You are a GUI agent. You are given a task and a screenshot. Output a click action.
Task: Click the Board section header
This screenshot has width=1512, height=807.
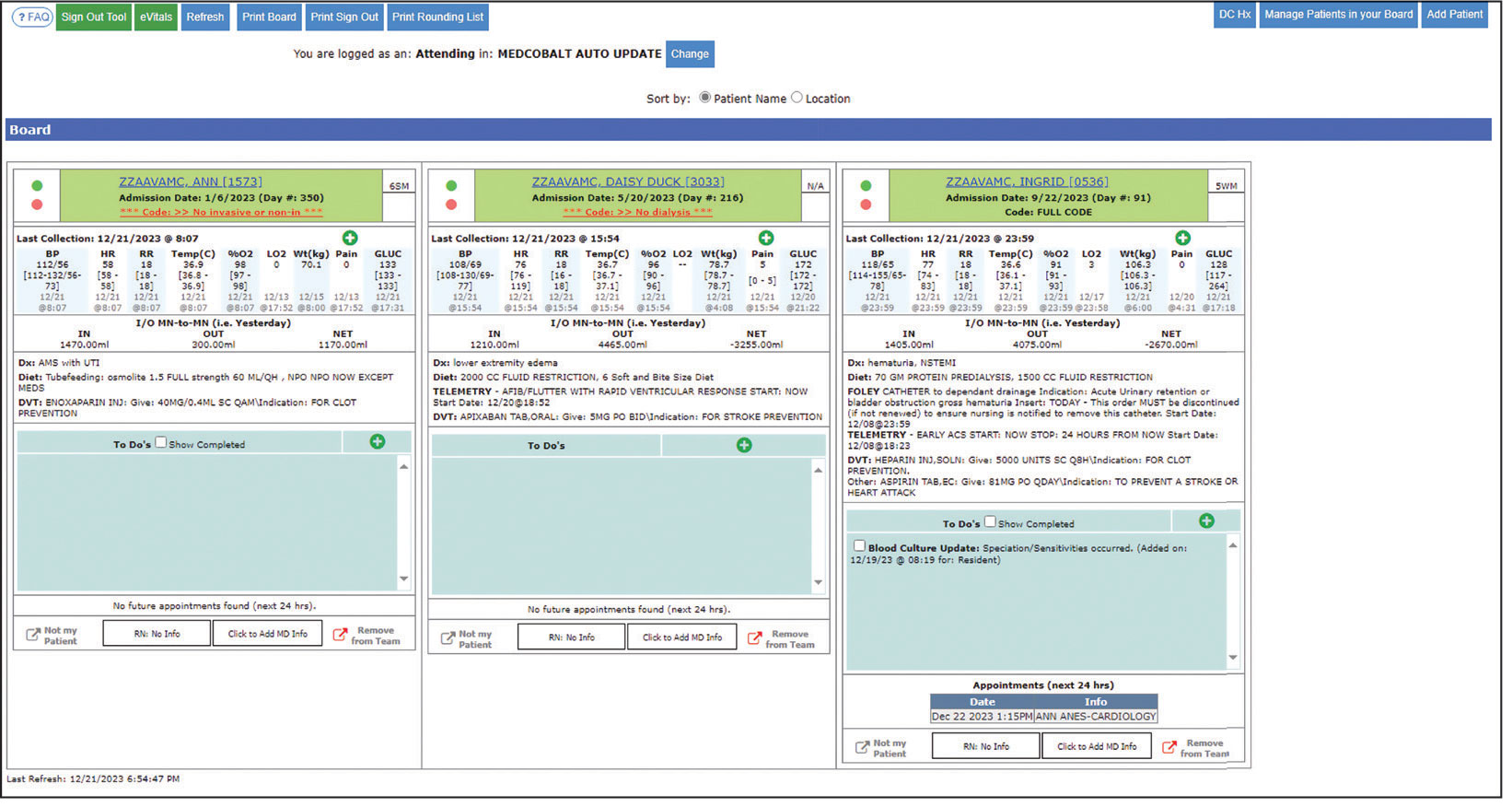(x=749, y=130)
